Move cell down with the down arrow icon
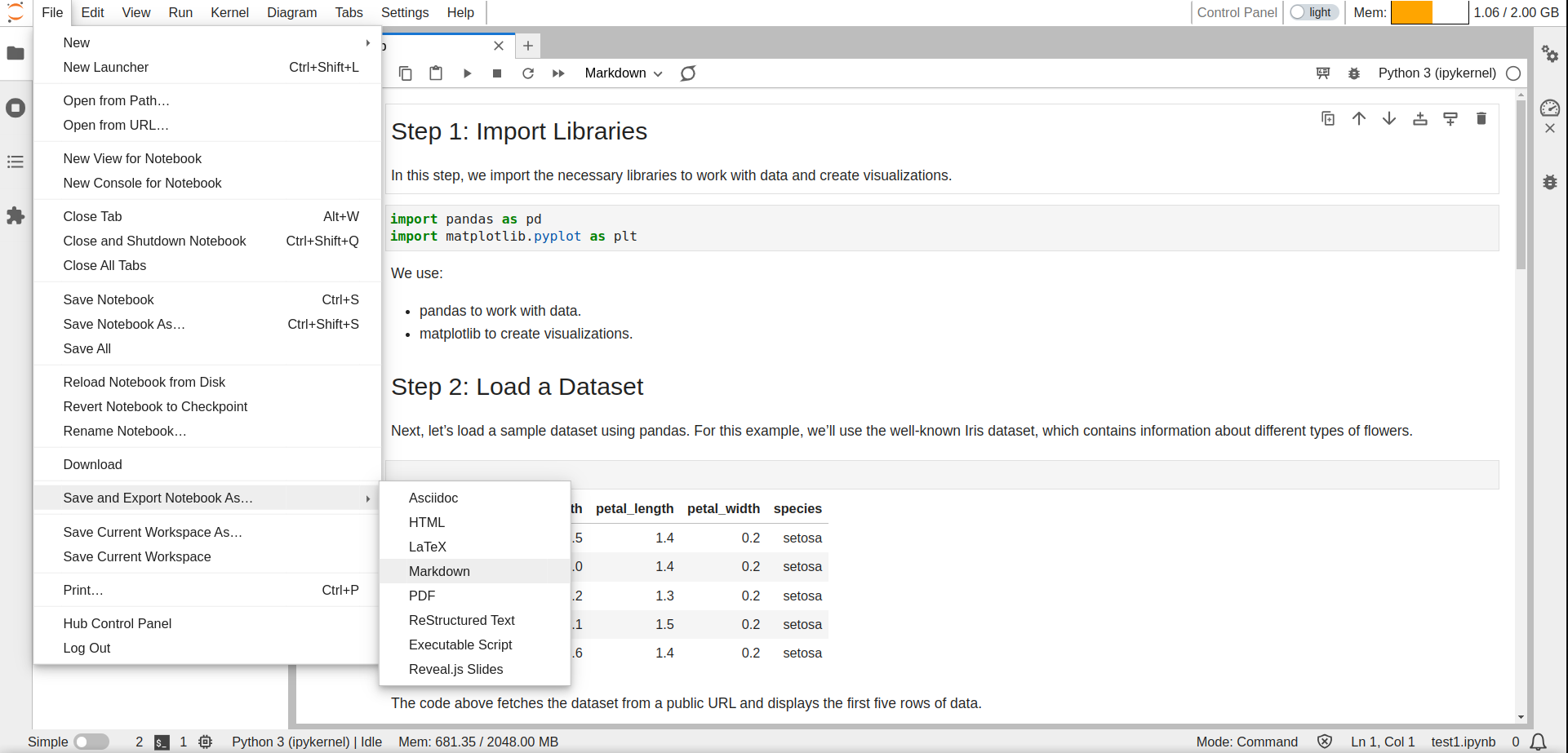 click(x=1389, y=119)
